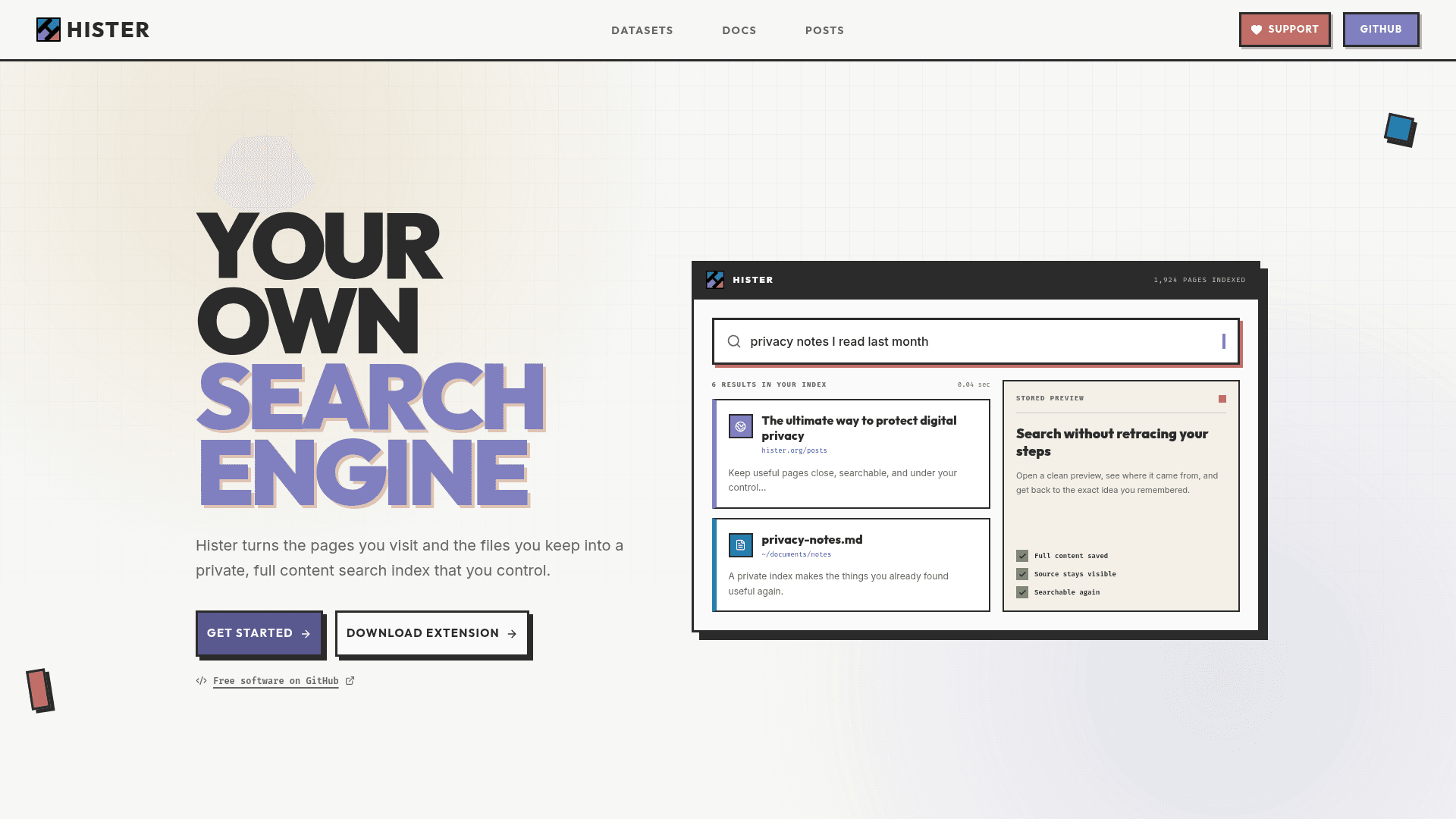Click the '0.04 sec' timing text
The height and width of the screenshot is (819, 1456).
pyautogui.click(x=974, y=384)
